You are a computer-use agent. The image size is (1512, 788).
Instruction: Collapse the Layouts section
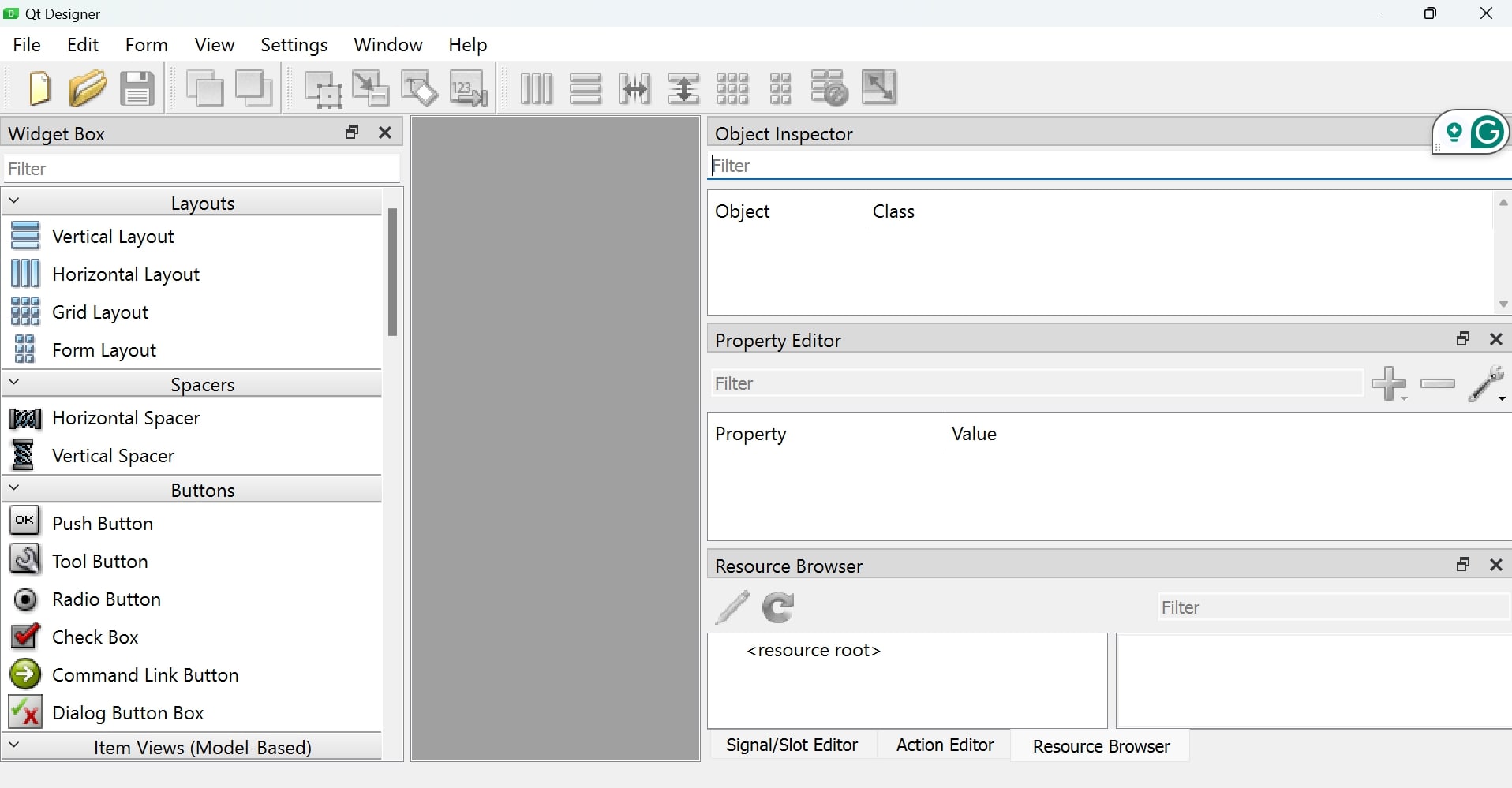click(x=15, y=200)
